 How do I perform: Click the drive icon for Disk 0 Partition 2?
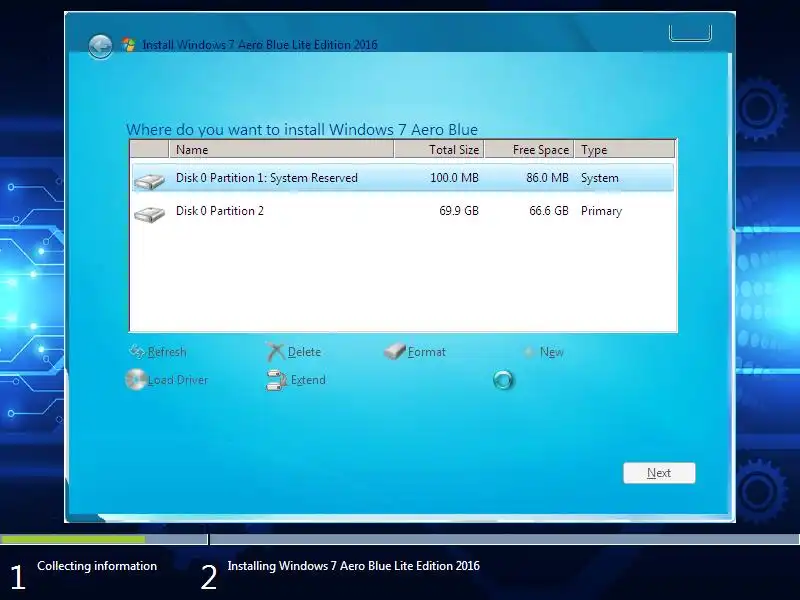(x=149, y=213)
